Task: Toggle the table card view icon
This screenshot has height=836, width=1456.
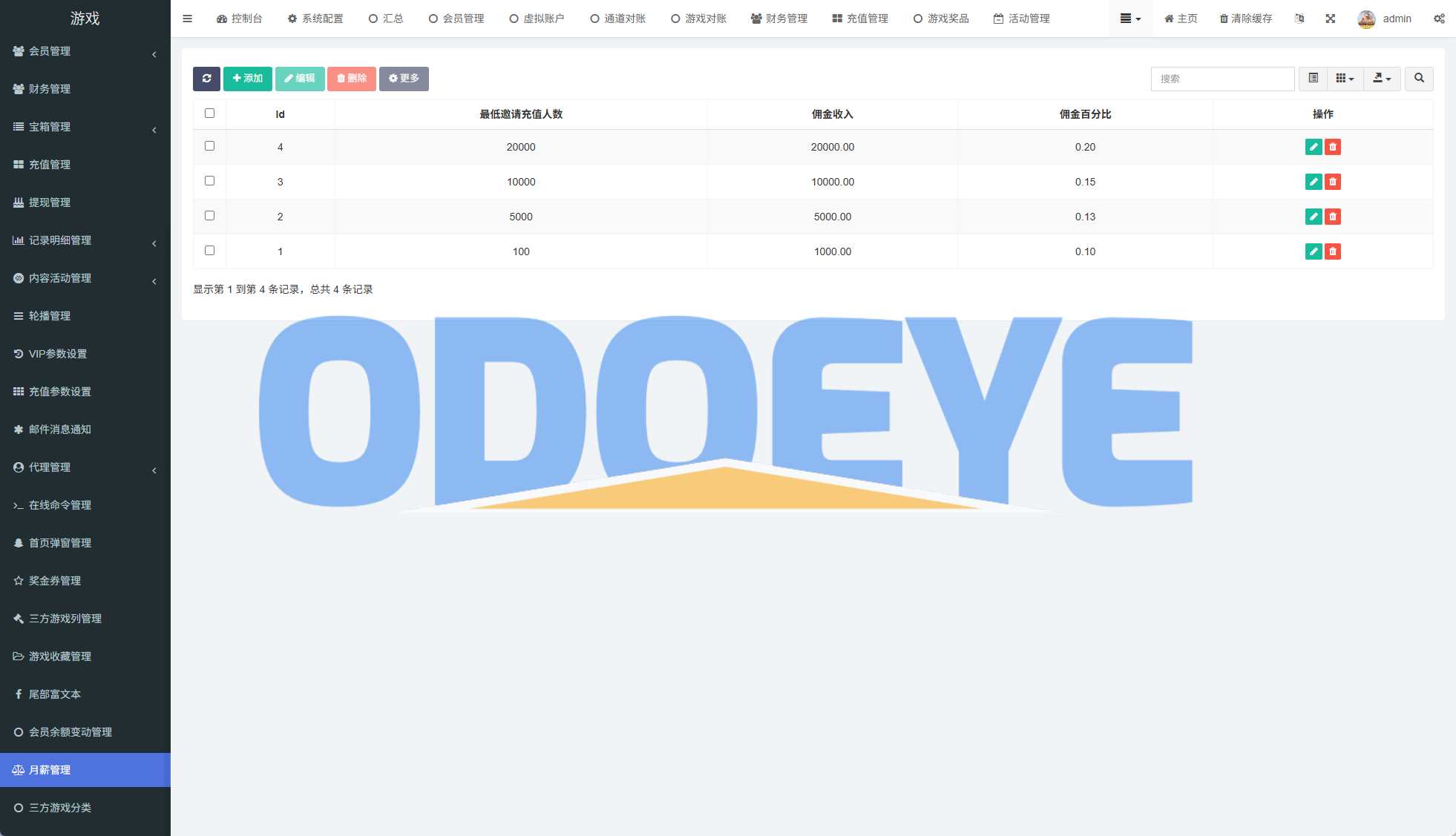Action: (1313, 79)
